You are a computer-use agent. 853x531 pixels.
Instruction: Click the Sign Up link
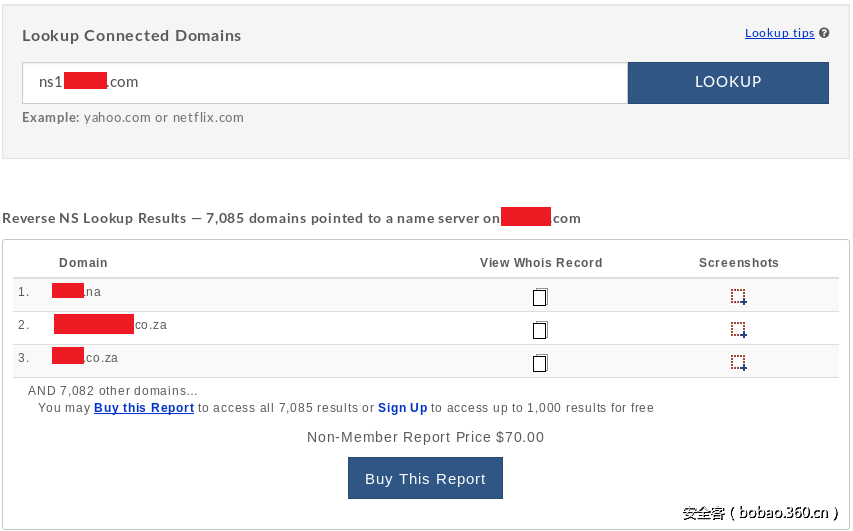[x=402, y=408]
